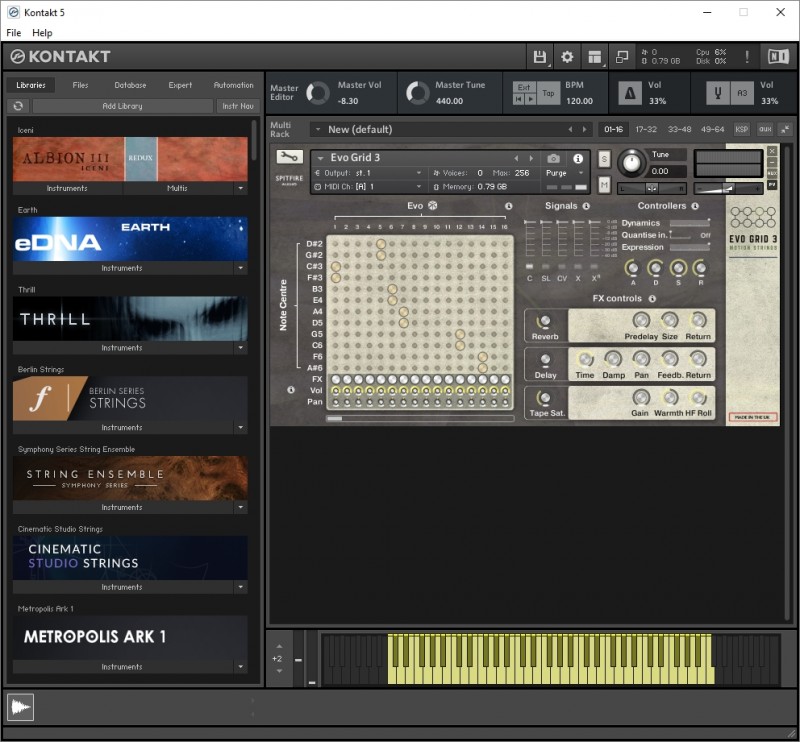Toggle the aux sends button
The width and height of the screenshot is (800, 742).
point(765,130)
